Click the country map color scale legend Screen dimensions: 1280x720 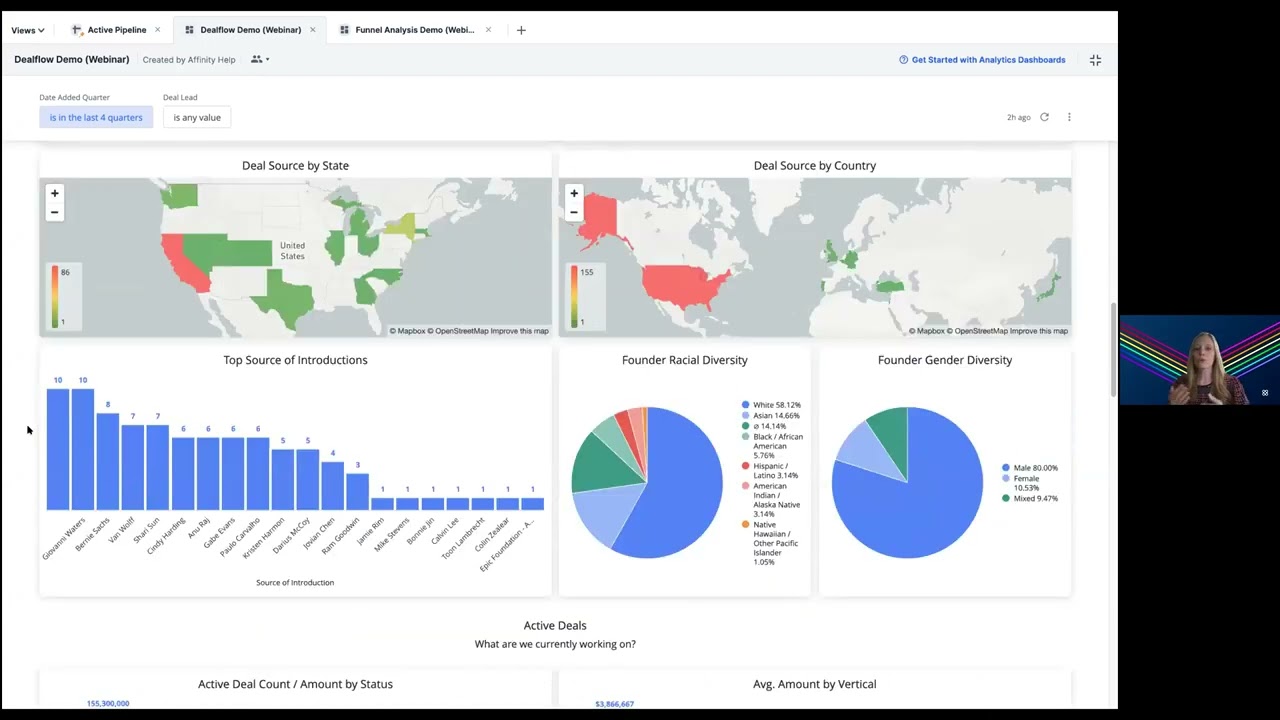tap(583, 297)
